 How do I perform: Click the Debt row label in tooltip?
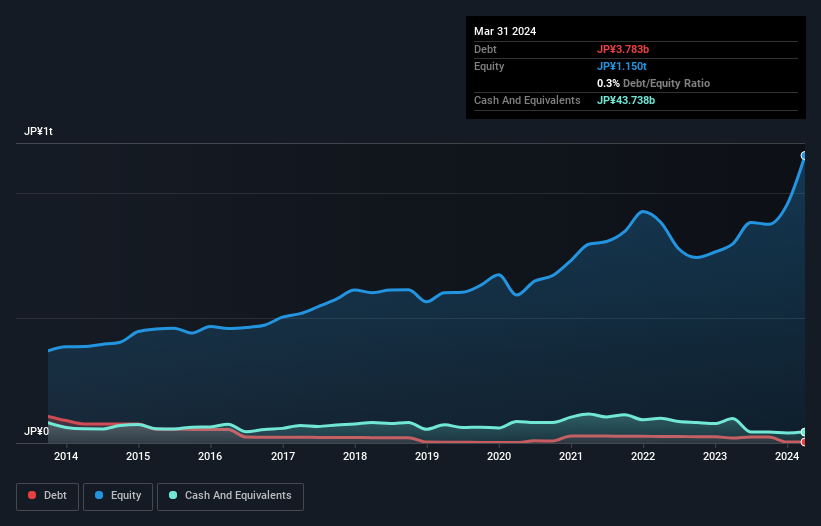coord(485,49)
